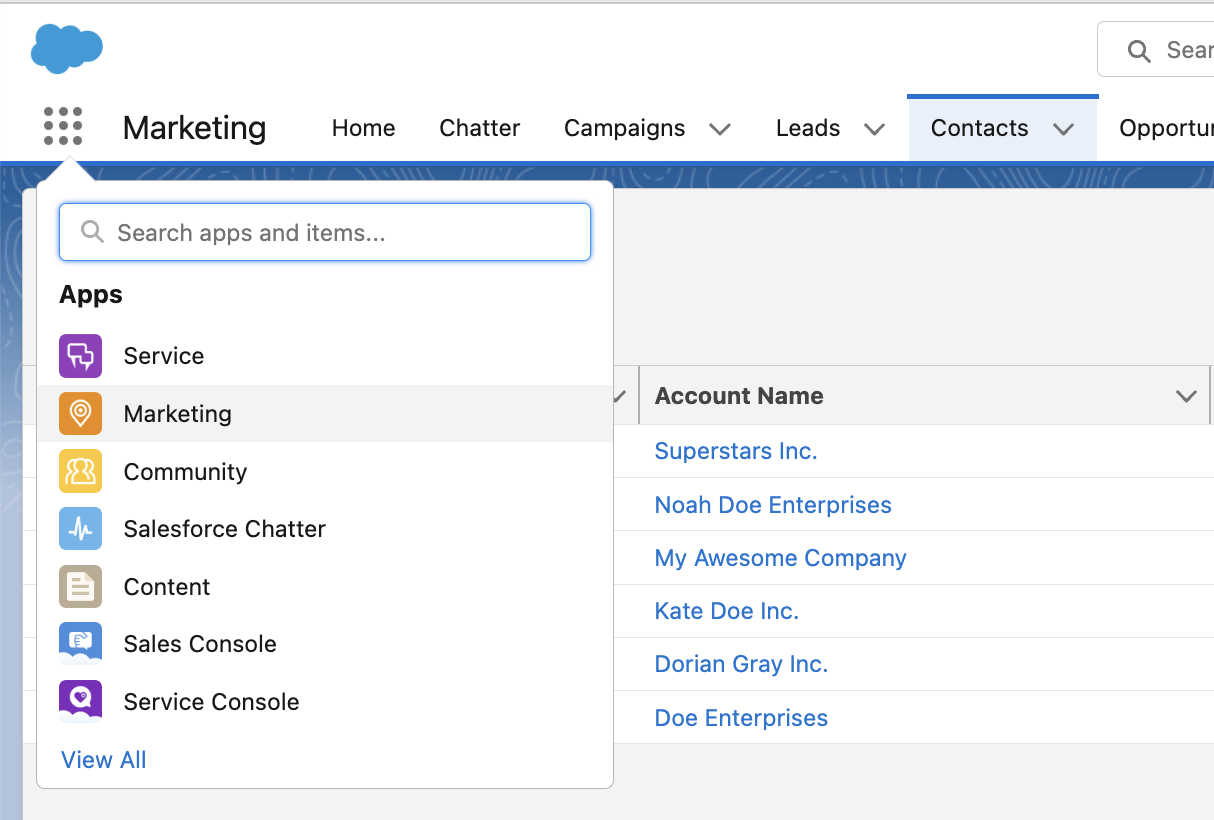The image size is (1214, 820).
Task: Click the Salesforce cloud logo
Action: pos(67,48)
